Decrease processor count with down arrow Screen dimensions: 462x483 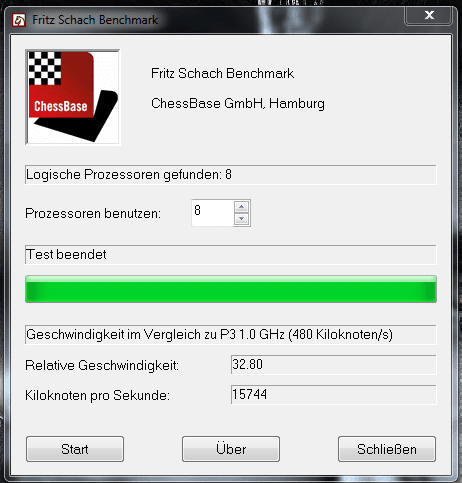(241, 219)
